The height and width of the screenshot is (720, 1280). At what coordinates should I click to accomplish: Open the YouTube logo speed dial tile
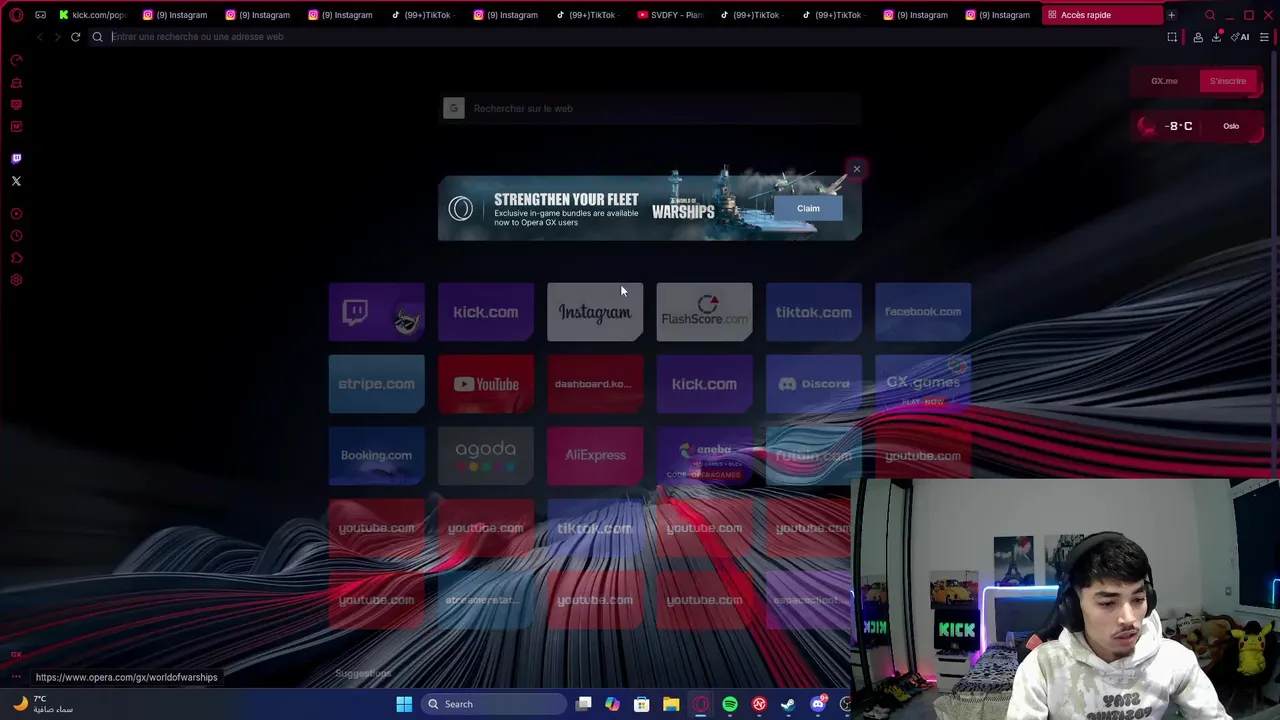pos(486,384)
